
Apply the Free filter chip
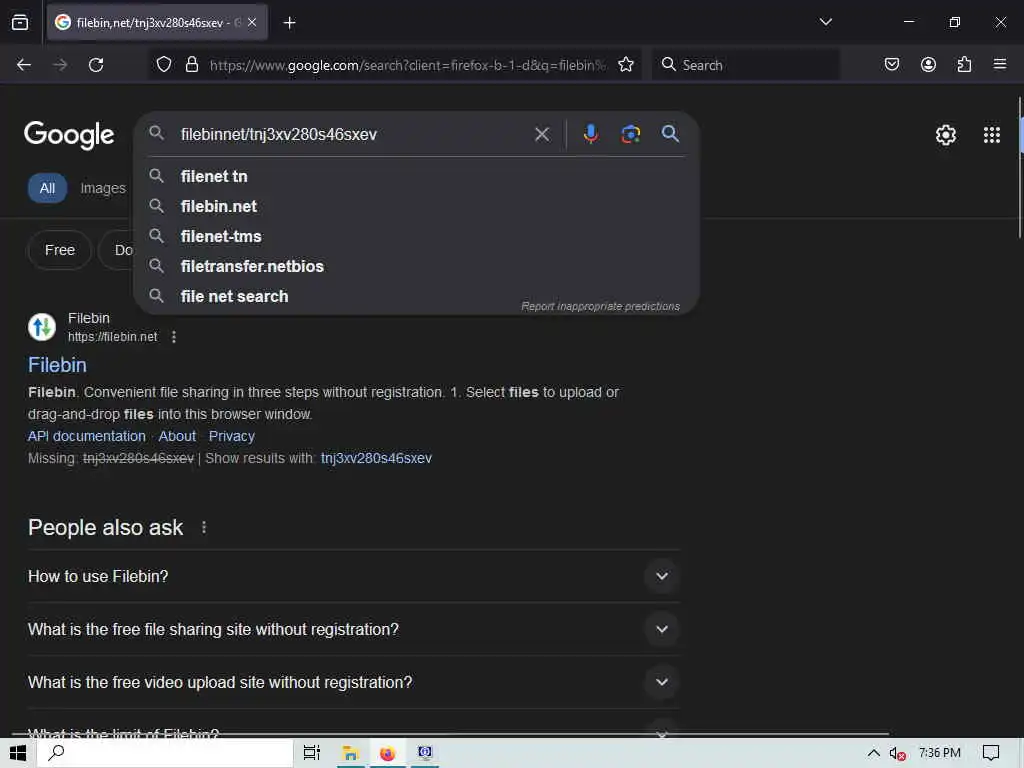[59, 250]
